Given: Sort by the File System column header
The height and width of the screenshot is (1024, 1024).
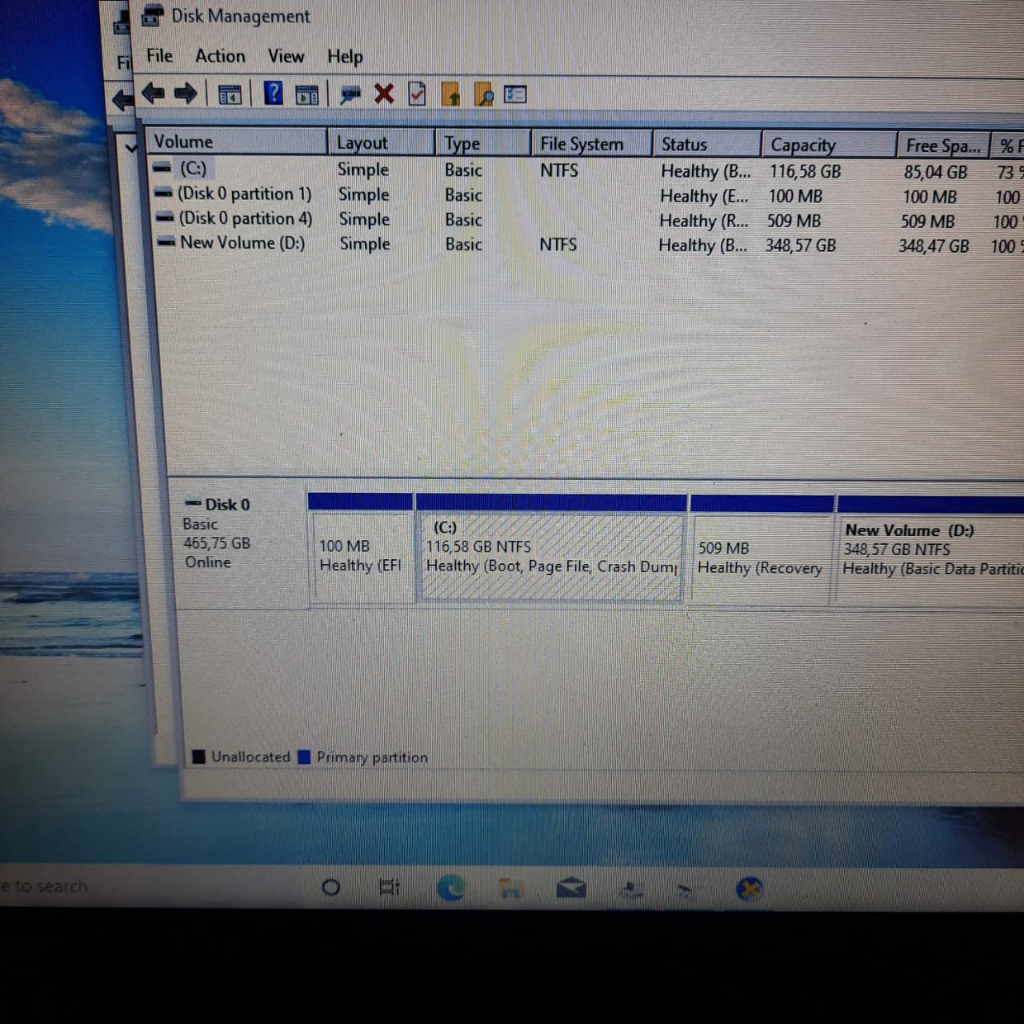Looking at the screenshot, I should [x=581, y=144].
